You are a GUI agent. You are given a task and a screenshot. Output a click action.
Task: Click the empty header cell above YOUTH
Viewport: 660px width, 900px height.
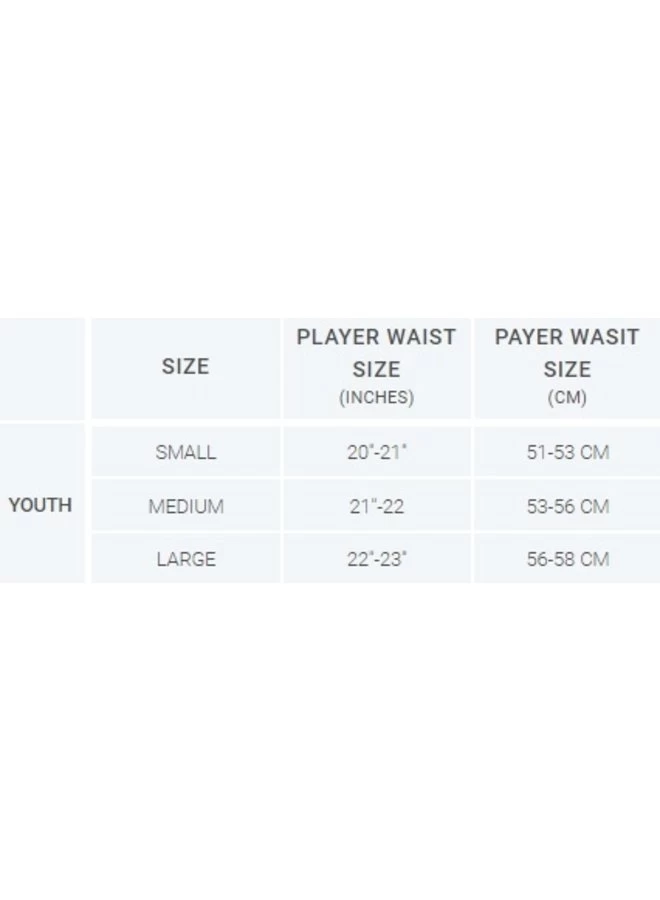pos(41,368)
